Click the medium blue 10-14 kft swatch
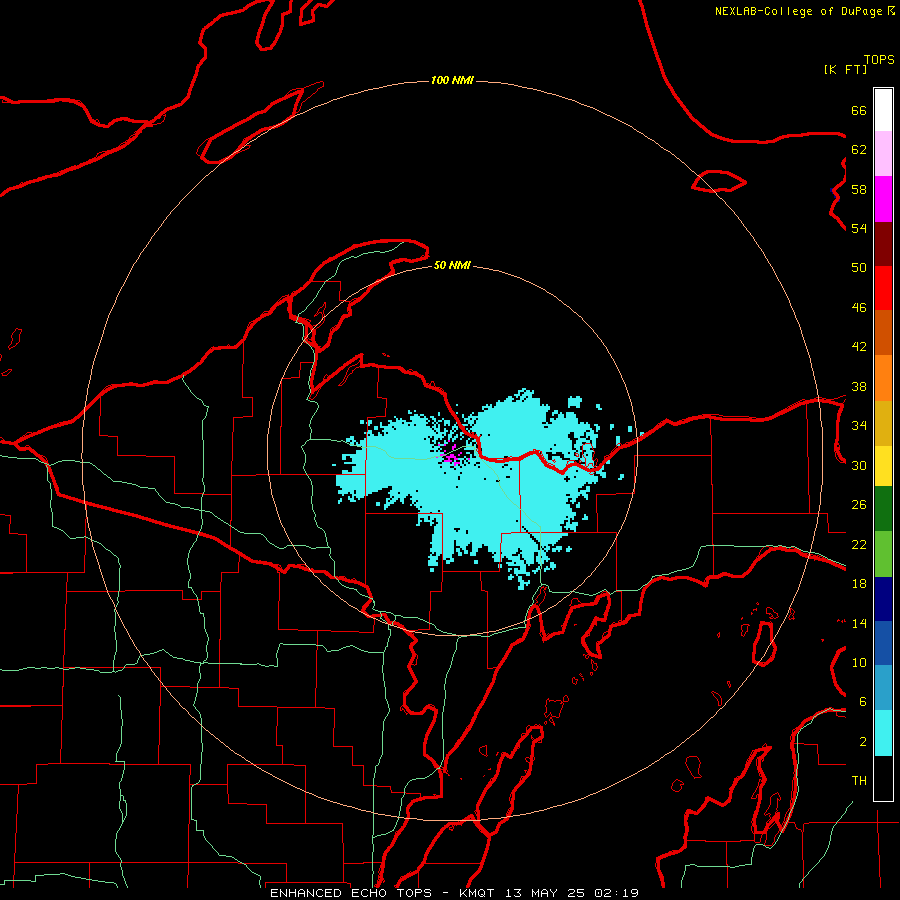900x900 pixels. coord(883,643)
